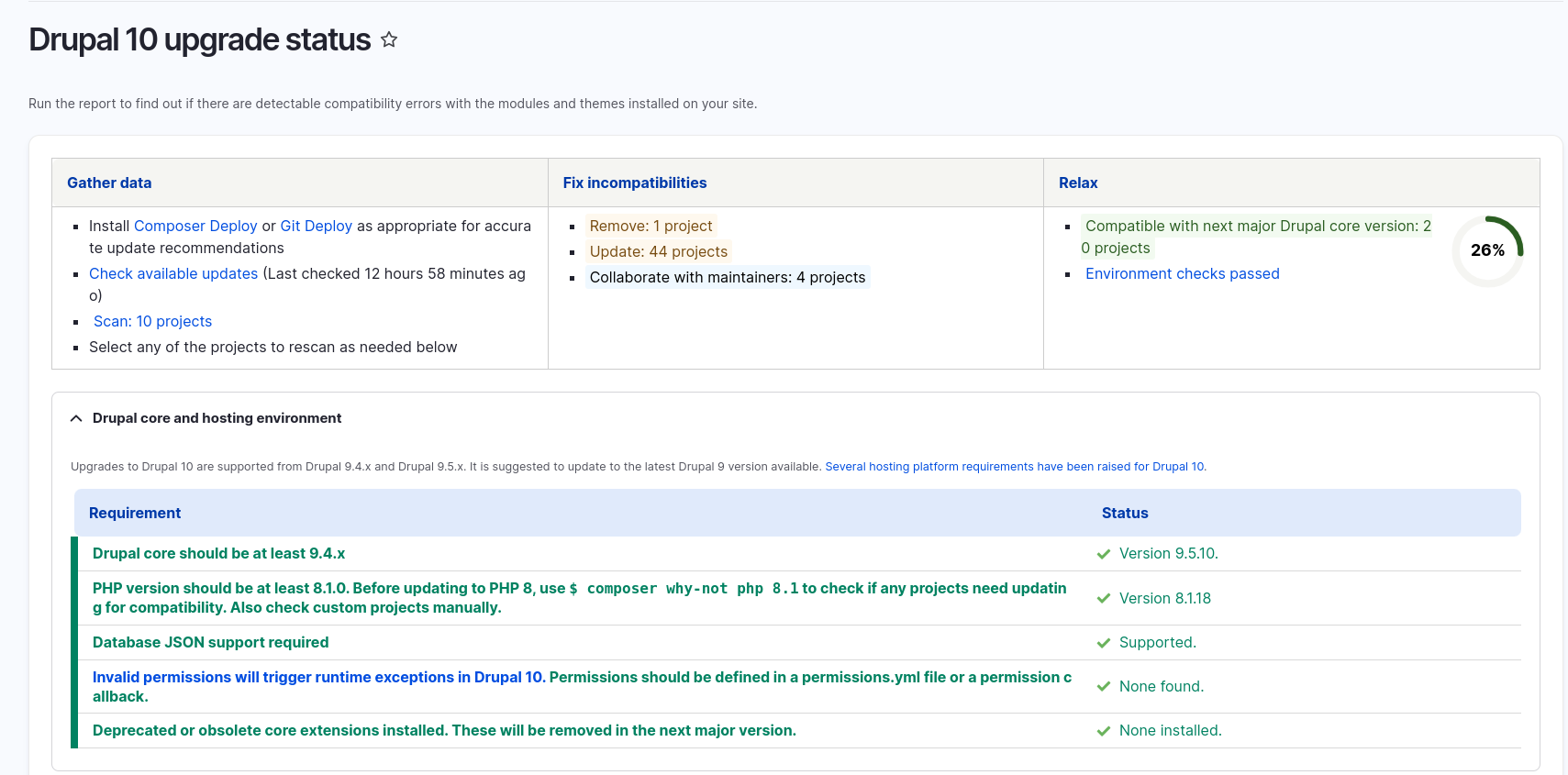Click the PHP version requirement text
The image size is (1568, 775).
pyautogui.click(x=580, y=598)
